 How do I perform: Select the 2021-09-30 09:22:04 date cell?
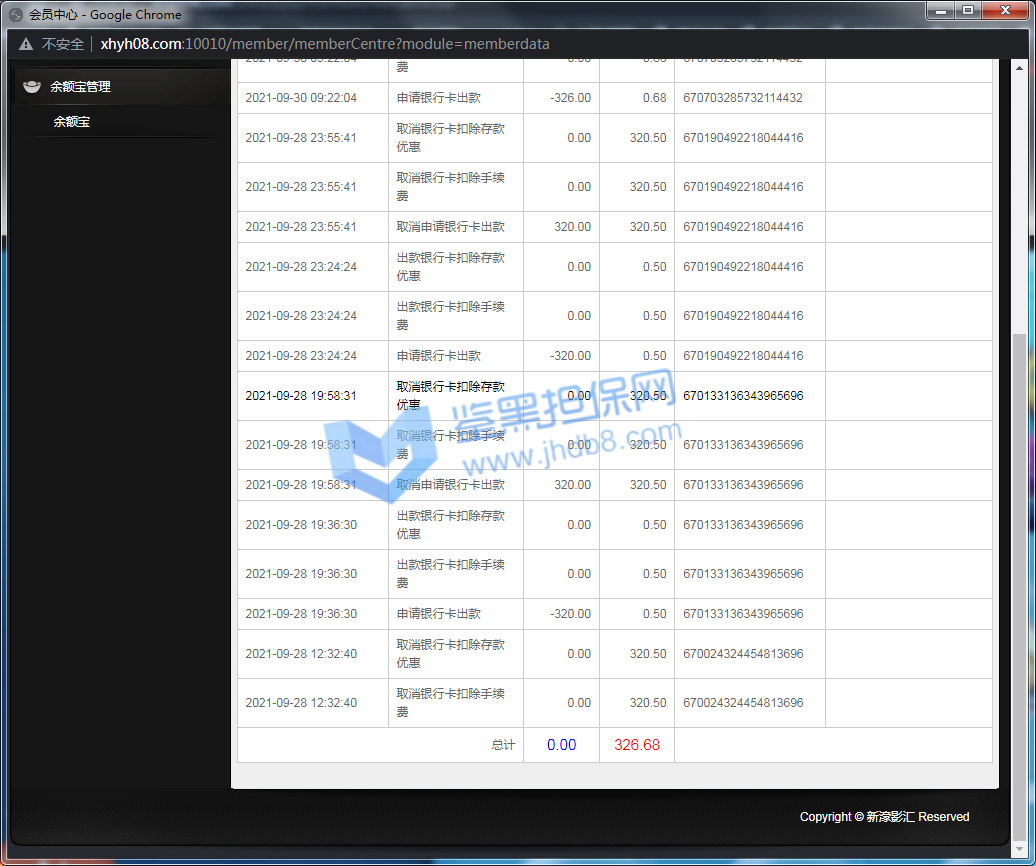301,98
